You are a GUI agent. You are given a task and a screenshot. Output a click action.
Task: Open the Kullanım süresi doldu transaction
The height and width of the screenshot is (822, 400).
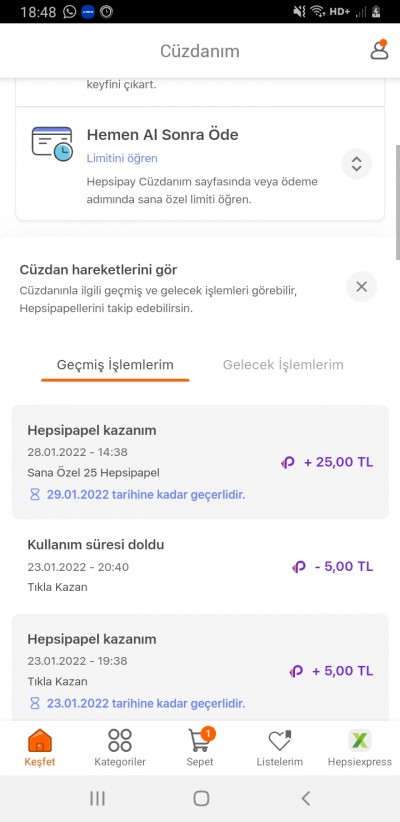[x=200, y=567]
